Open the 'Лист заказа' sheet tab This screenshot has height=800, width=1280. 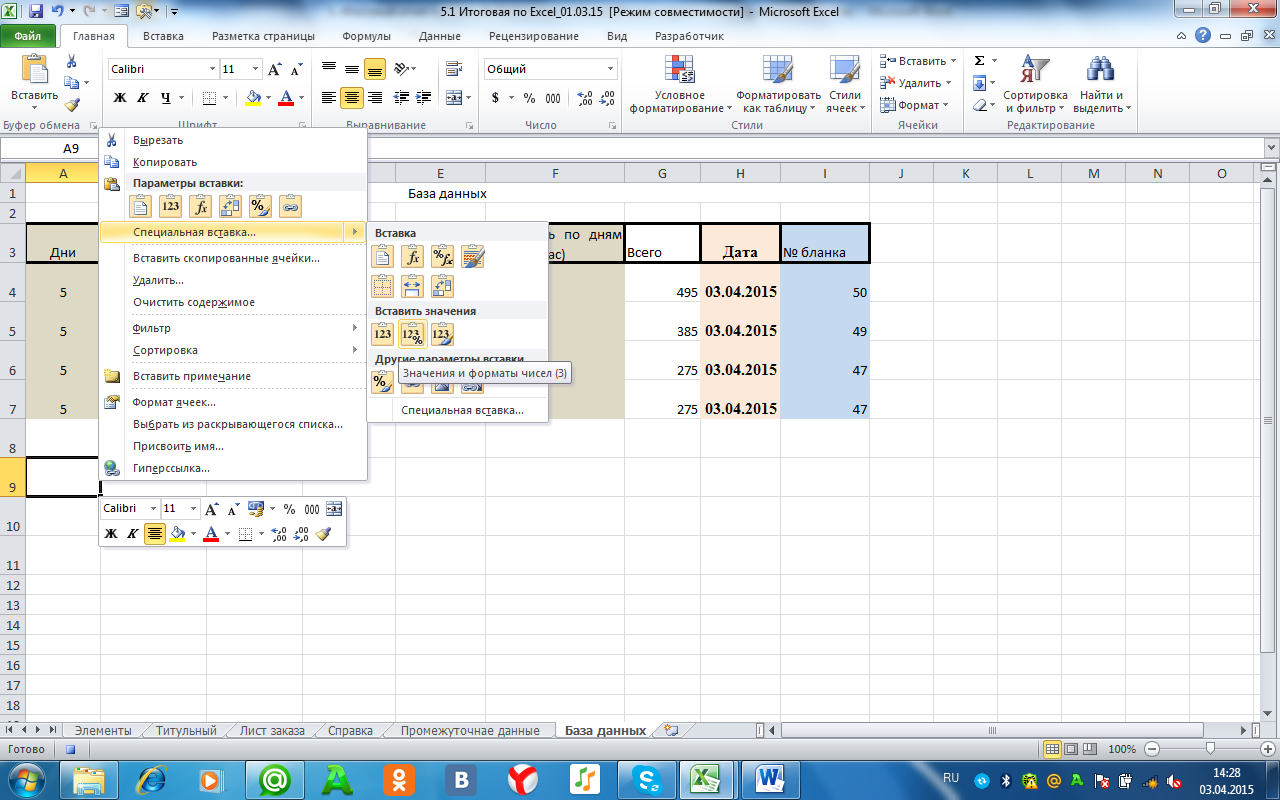(x=272, y=730)
